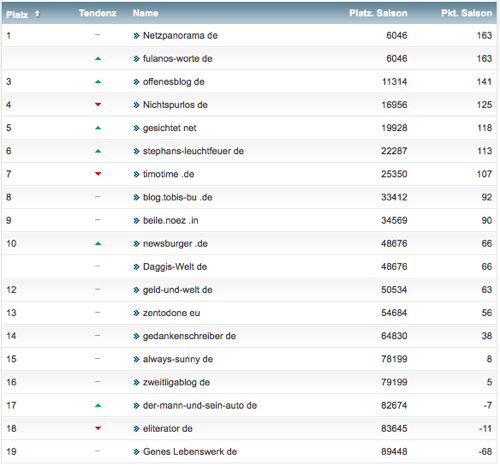This screenshot has width=500, height=466.
Task: Open the gedankenschreiber de link
Action: click(189, 336)
